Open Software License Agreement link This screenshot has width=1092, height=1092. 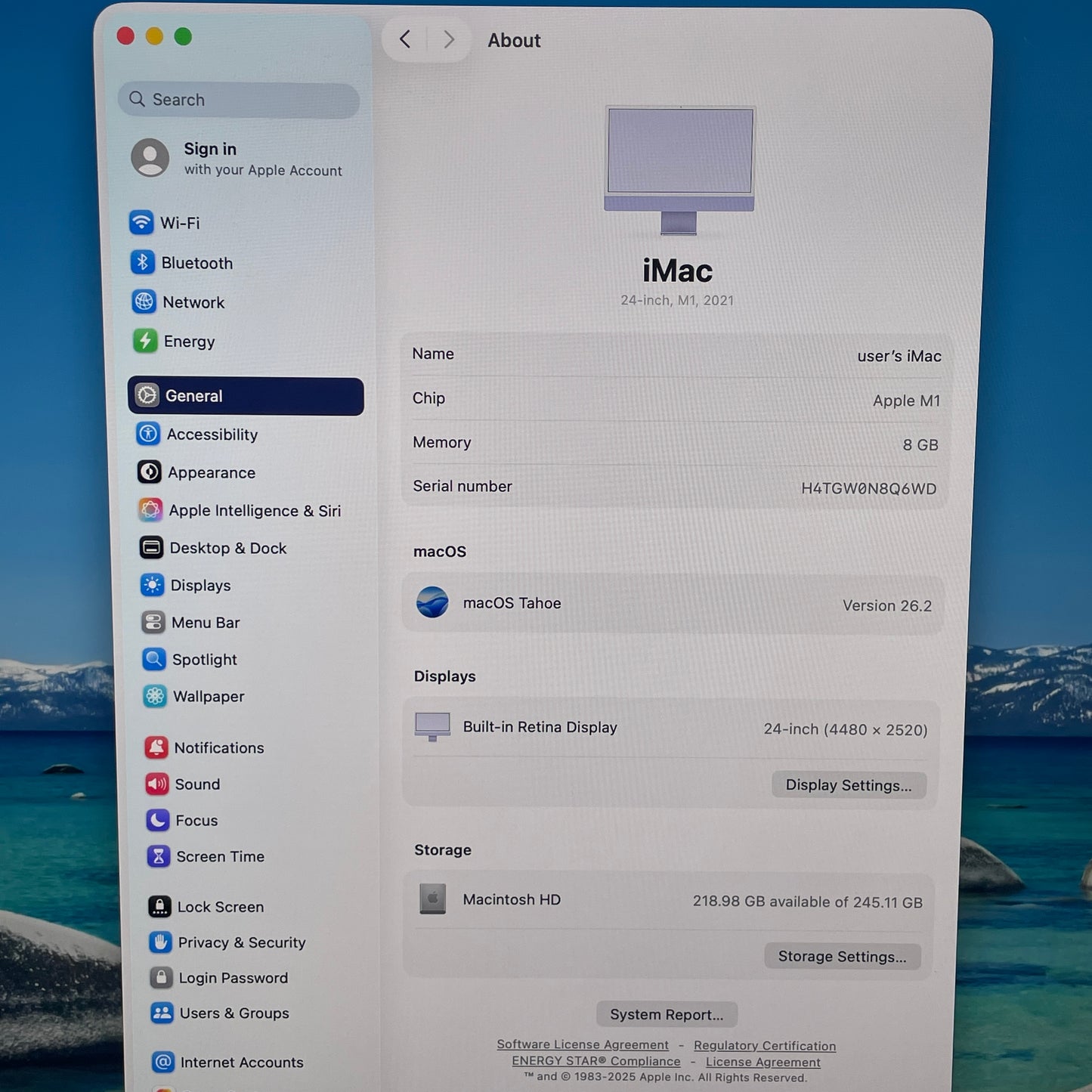click(x=583, y=1044)
